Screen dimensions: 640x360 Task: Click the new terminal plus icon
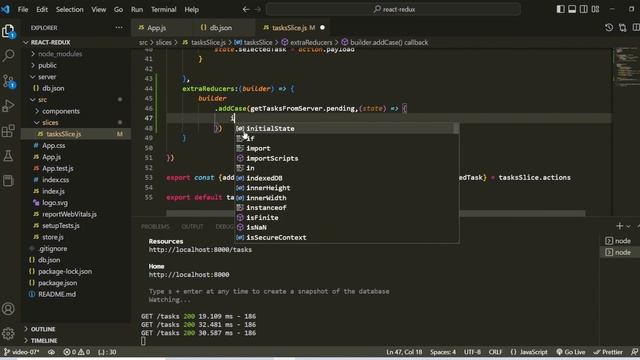(619, 226)
